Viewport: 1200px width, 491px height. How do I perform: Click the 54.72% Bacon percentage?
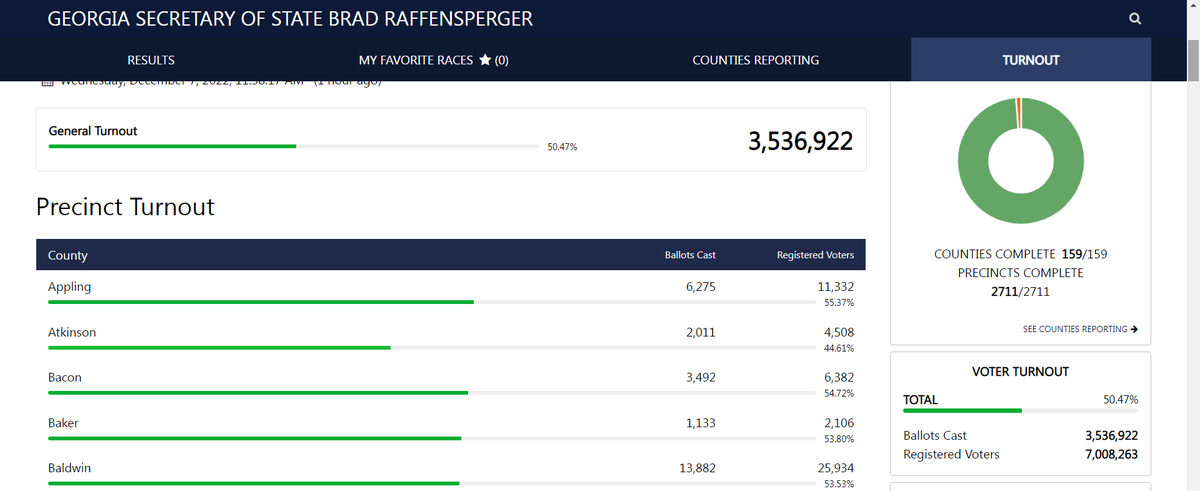click(838, 393)
